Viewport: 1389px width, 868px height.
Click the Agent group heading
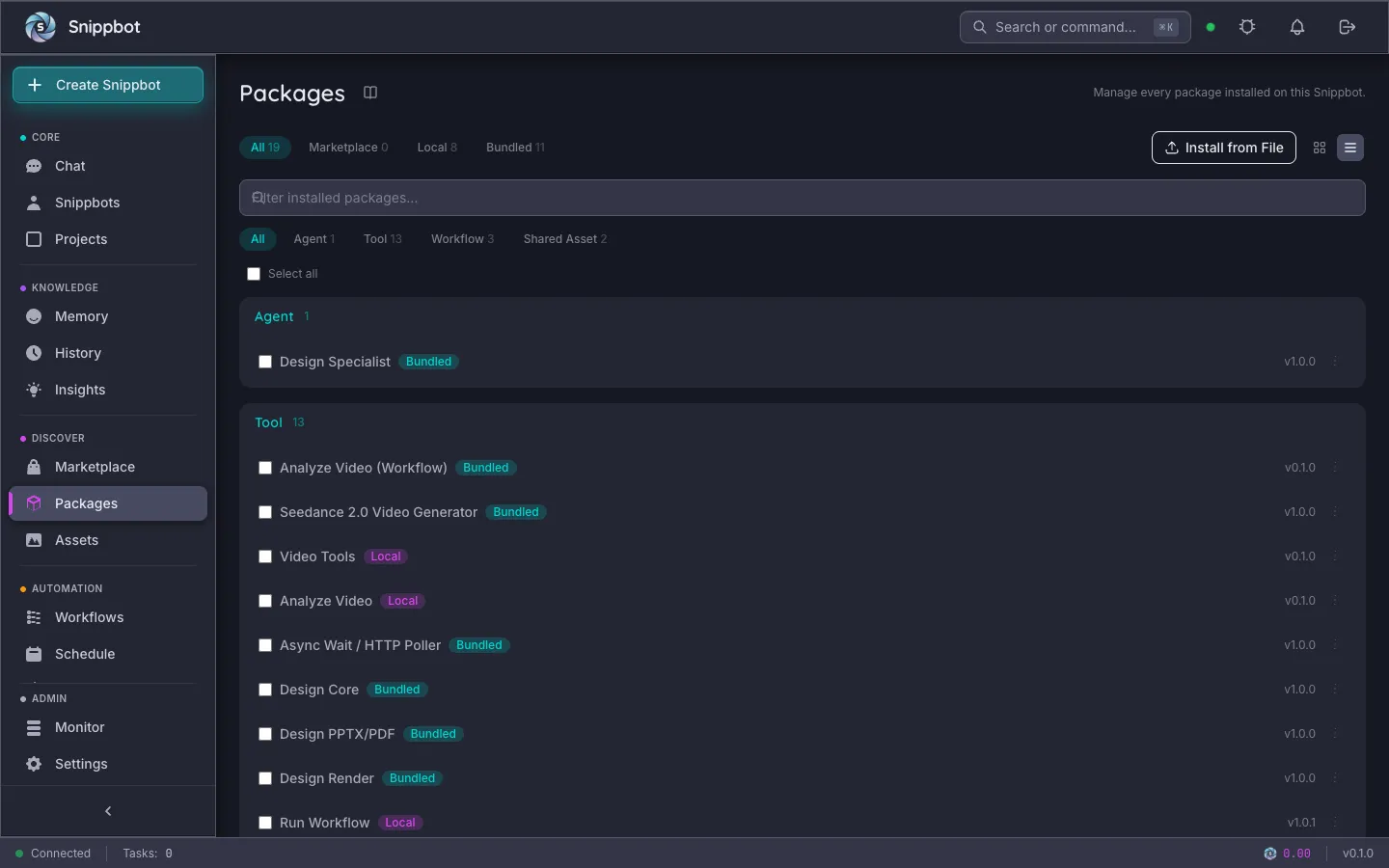pyautogui.click(x=274, y=316)
